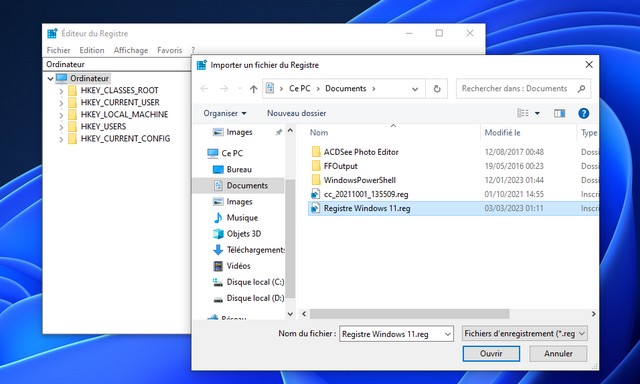Click the Ce PC breadcrumb segment
Image resolution: width=640 pixels, height=384 pixels.
click(300, 89)
